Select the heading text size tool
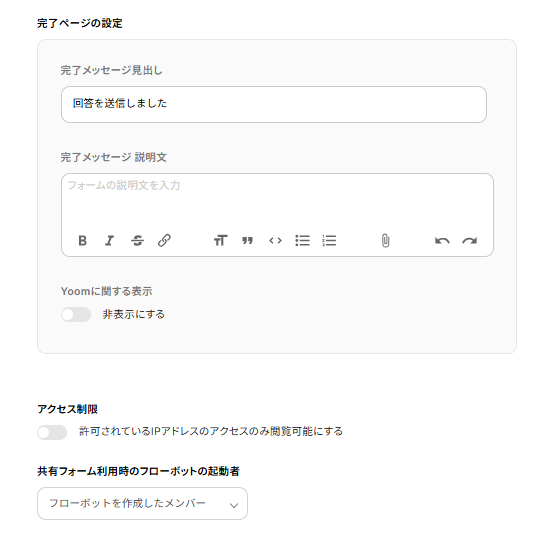 tap(220, 241)
